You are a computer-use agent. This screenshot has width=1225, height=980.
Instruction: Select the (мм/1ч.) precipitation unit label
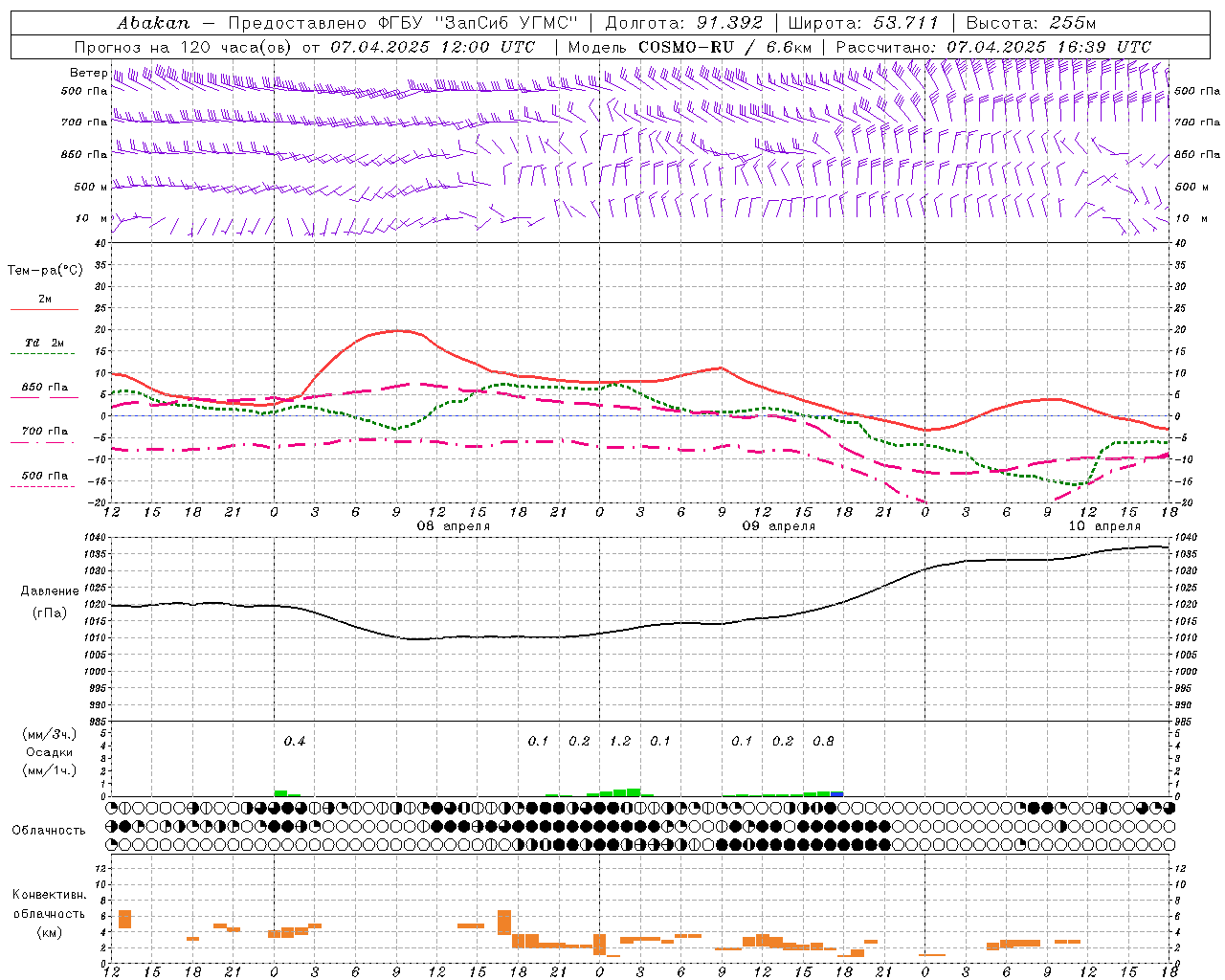[x=50, y=770]
